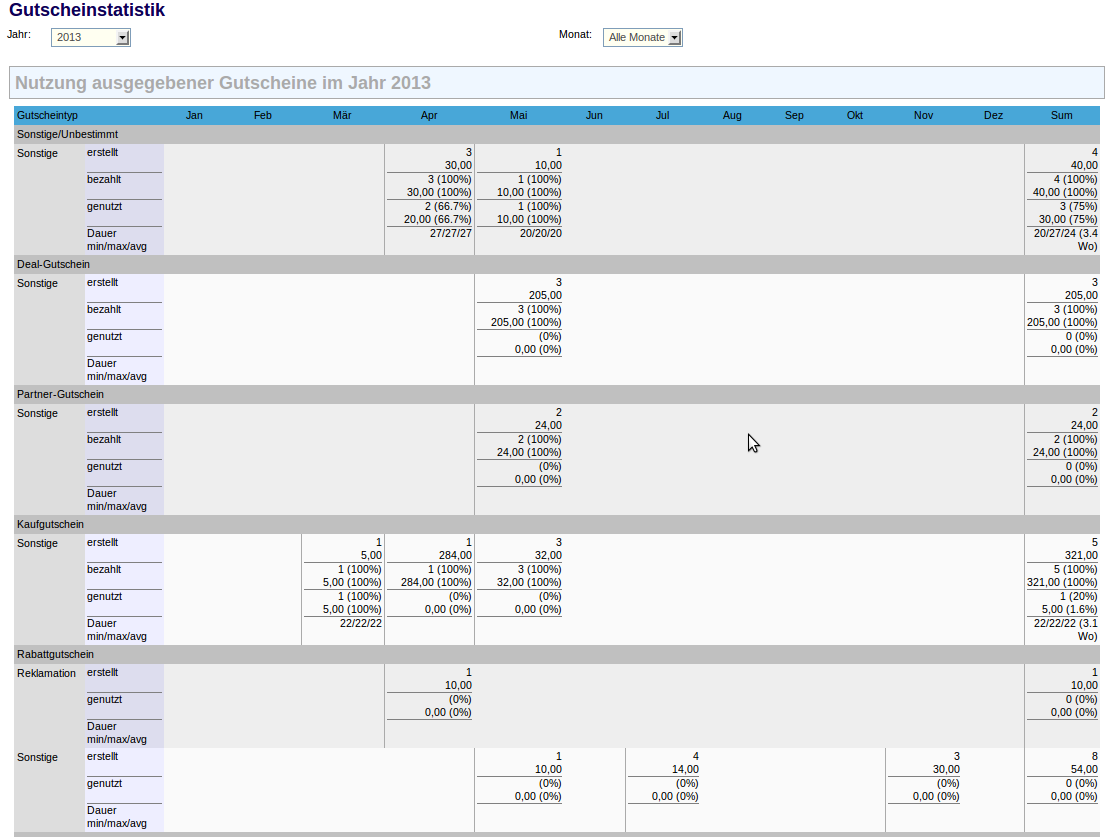Viewport: 1107px width, 837px height.
Task: Click the 27/27/27 duration value in April
Action: click(x=450, y=233)
